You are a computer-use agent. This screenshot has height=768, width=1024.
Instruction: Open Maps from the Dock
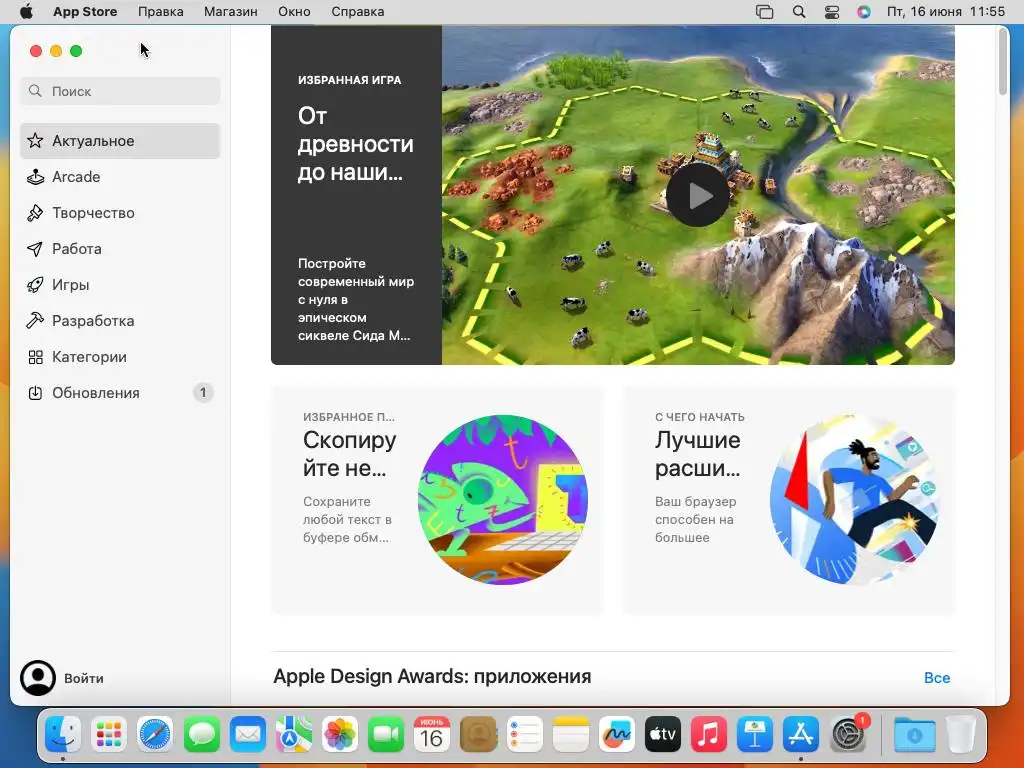coord(294,735)
